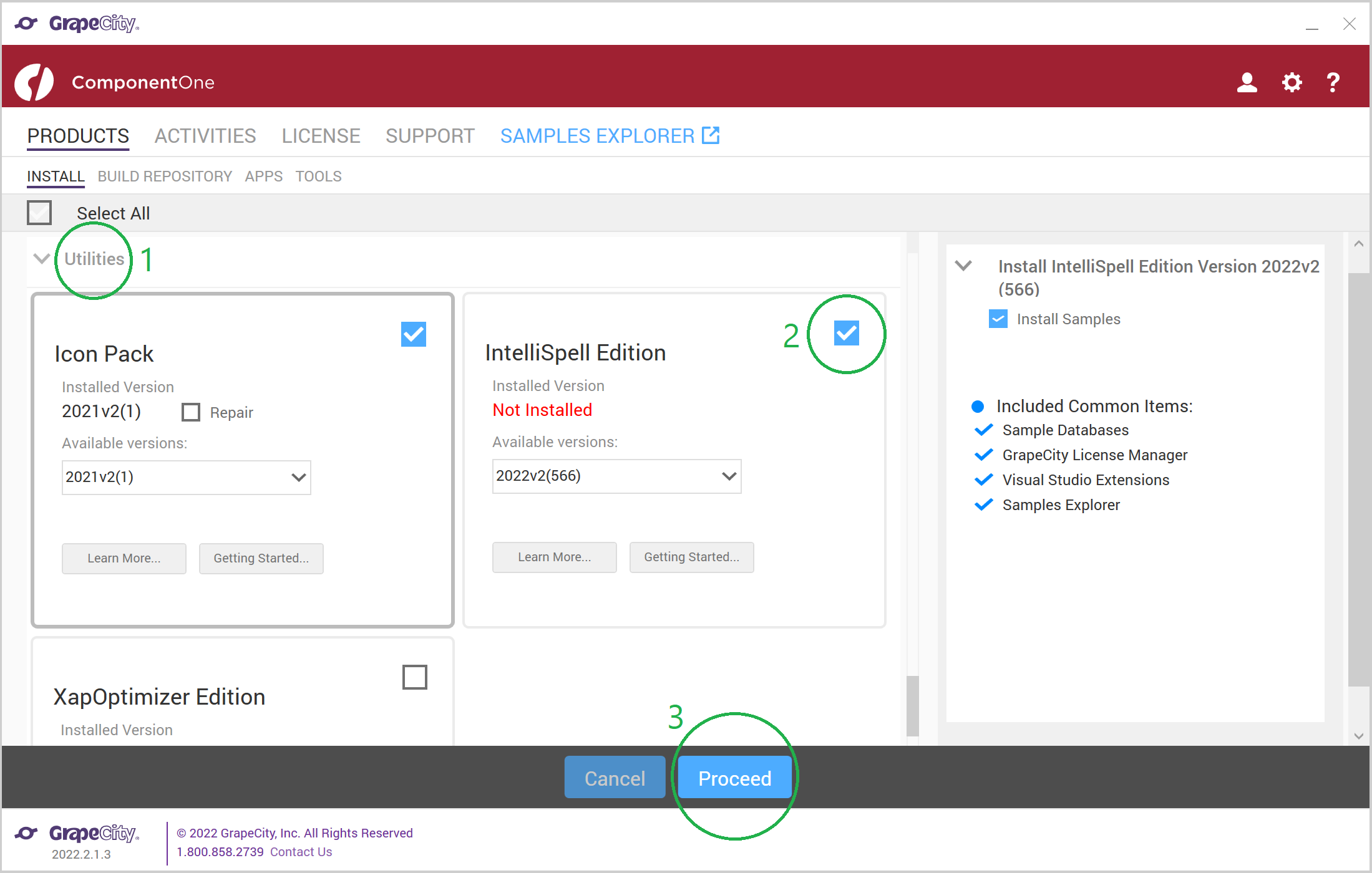Click the red Not Installed status text
The width and height of the screenshot is (1372, 873).
coord(542,410)
